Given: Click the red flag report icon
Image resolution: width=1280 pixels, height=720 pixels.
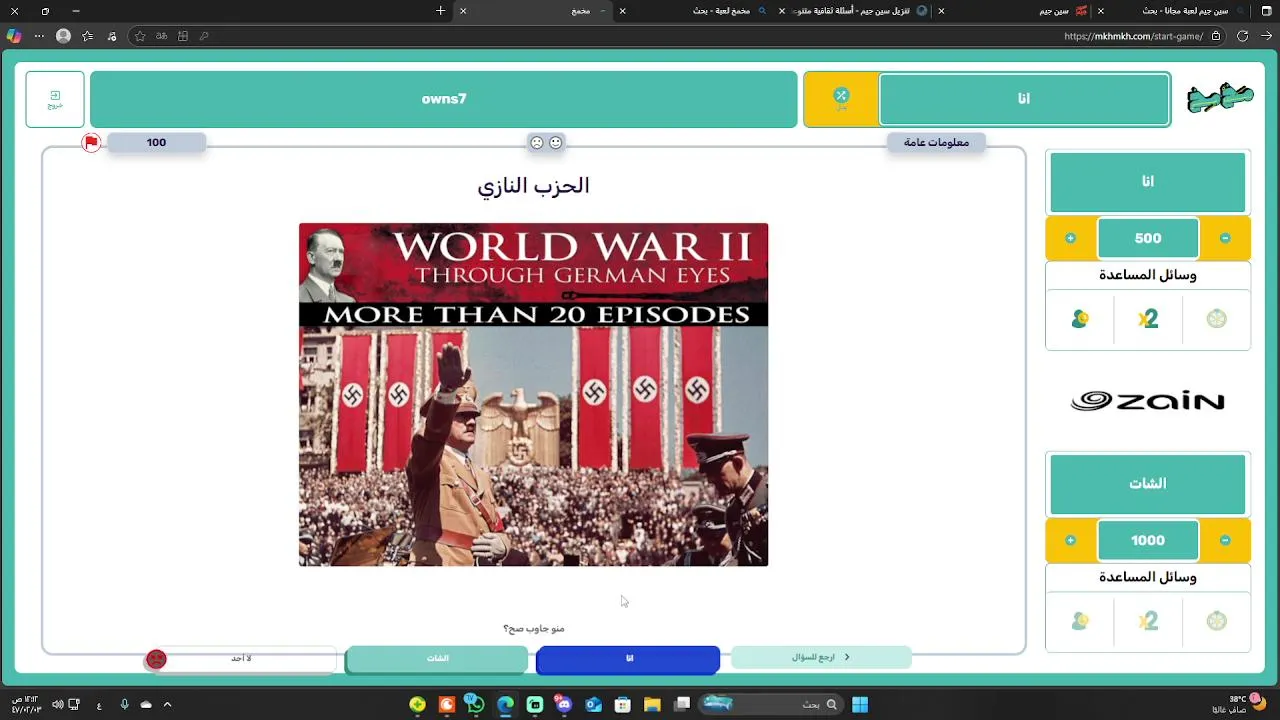Looking at the screenshot, I should click(91, 143).
